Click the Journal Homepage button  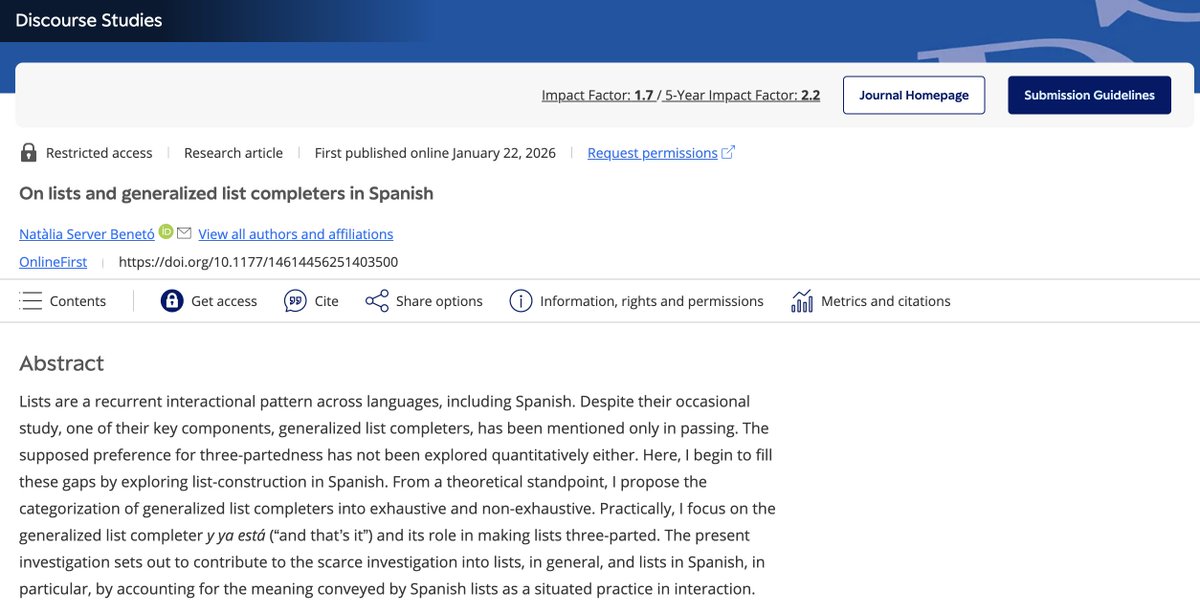[914, 95]
